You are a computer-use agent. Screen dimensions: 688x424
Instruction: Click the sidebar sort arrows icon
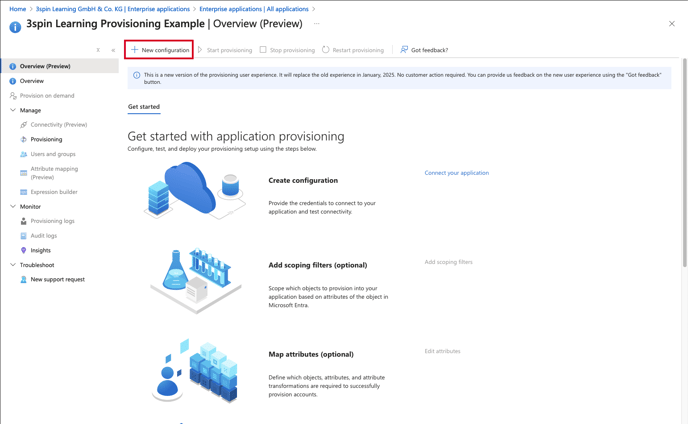(x=98, y=50)
